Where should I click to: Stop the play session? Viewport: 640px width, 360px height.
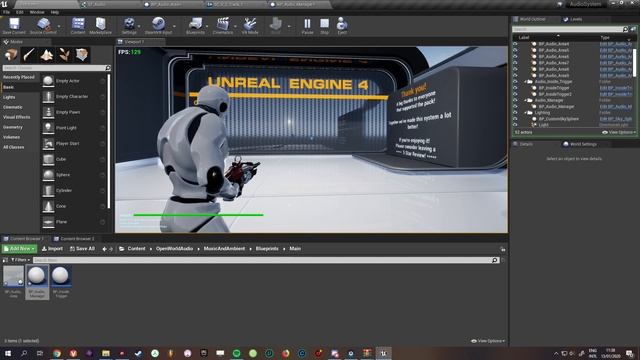pos(324,26)
